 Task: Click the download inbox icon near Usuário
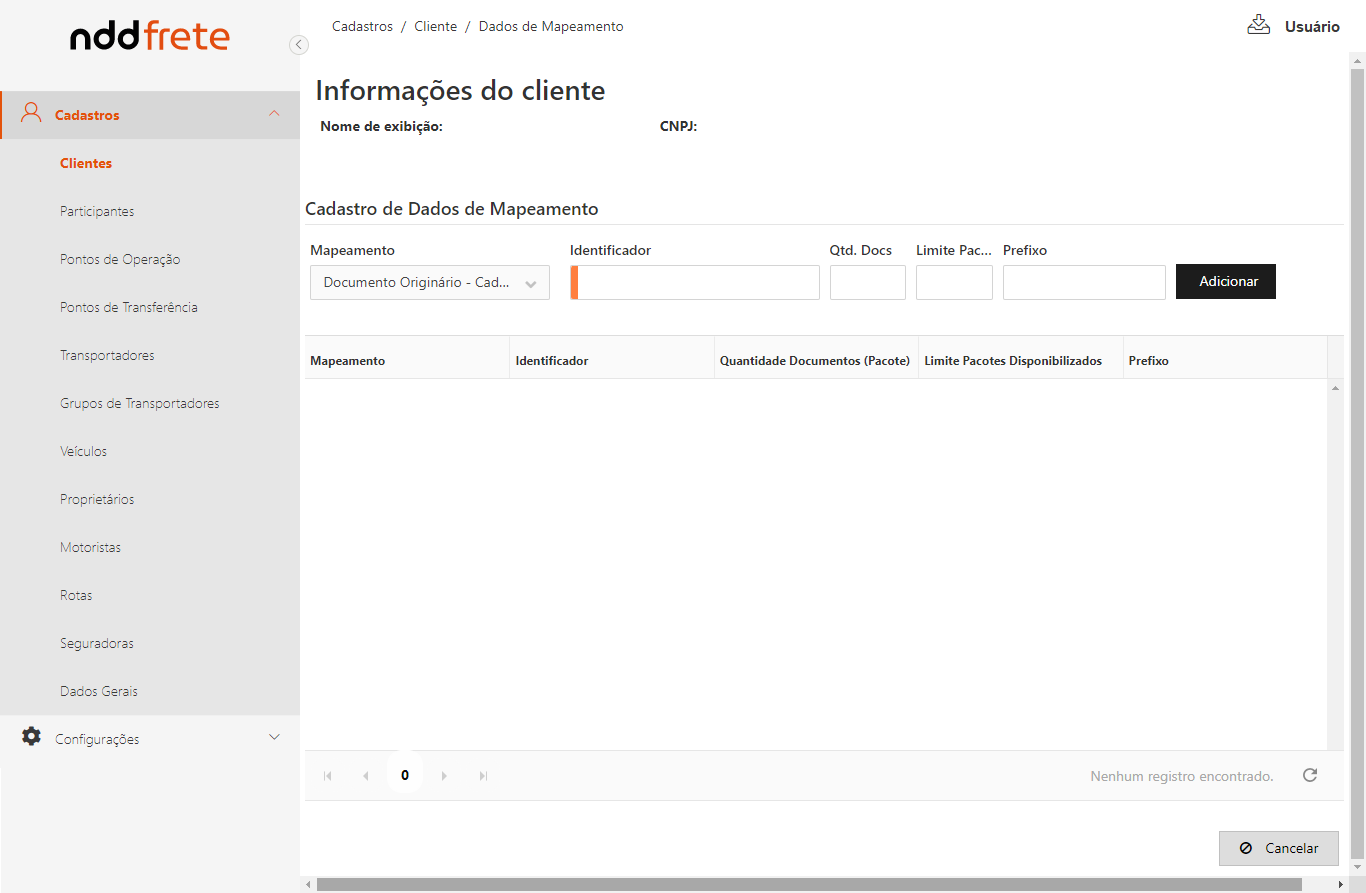tap(1258, 25)
